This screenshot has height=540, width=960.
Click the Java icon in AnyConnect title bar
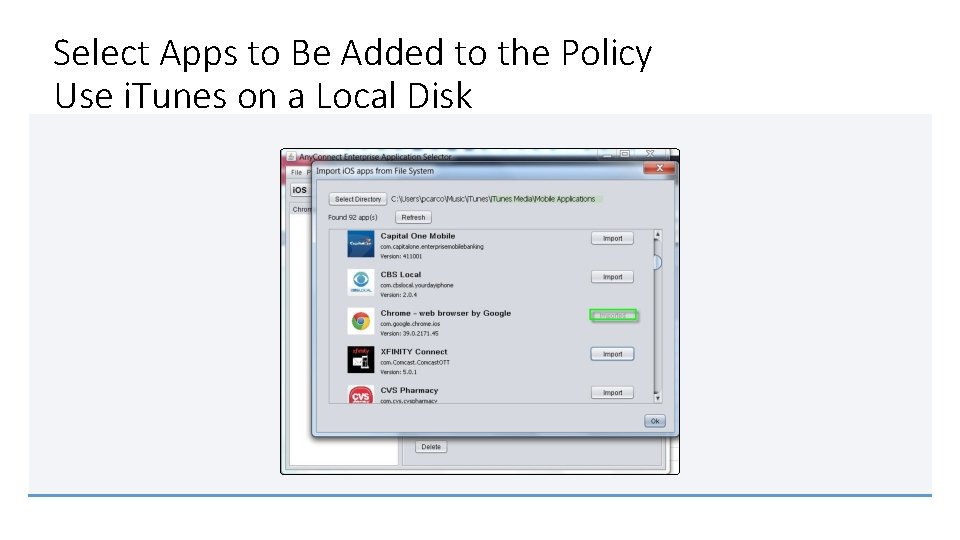click(x=291, y=157)
